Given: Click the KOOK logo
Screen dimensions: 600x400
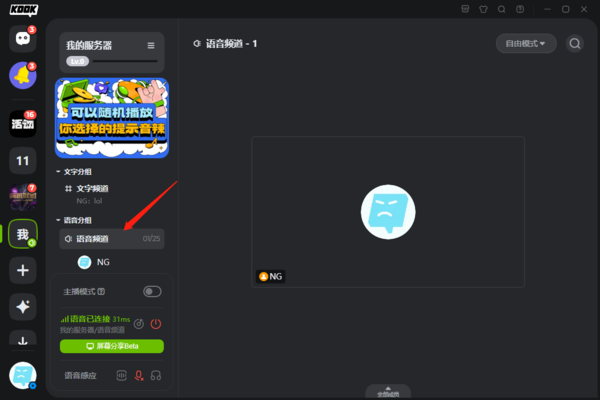Looking at the screenshot, I should point(24,10).
